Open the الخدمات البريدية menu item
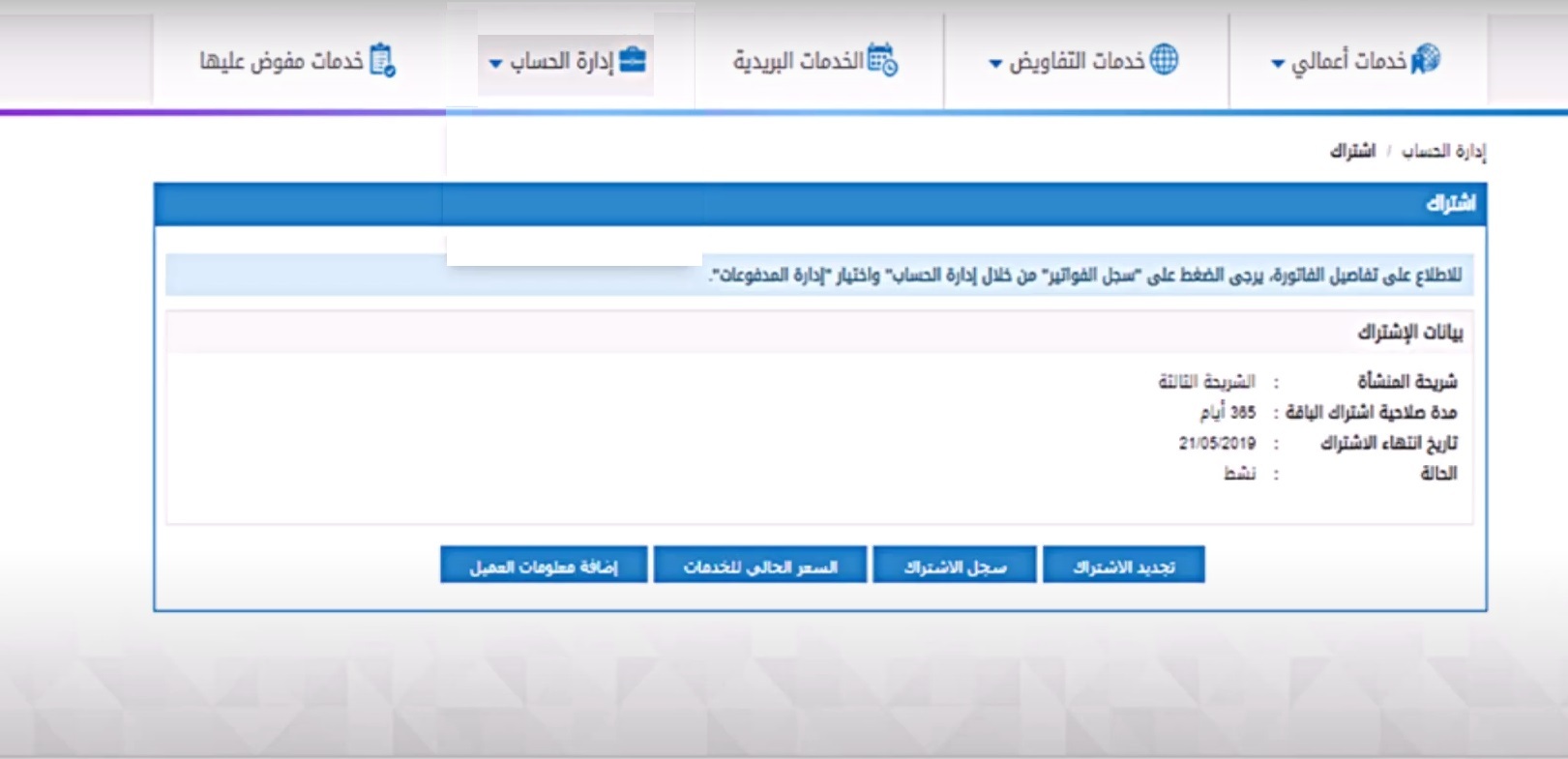Image resolution: width=1568 pixels, height=759 pixels. click(815, 61)
